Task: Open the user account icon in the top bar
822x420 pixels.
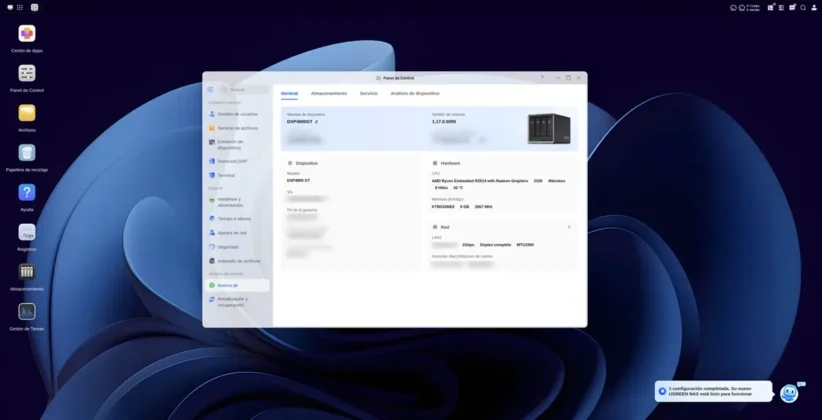Action: (813, 7)
